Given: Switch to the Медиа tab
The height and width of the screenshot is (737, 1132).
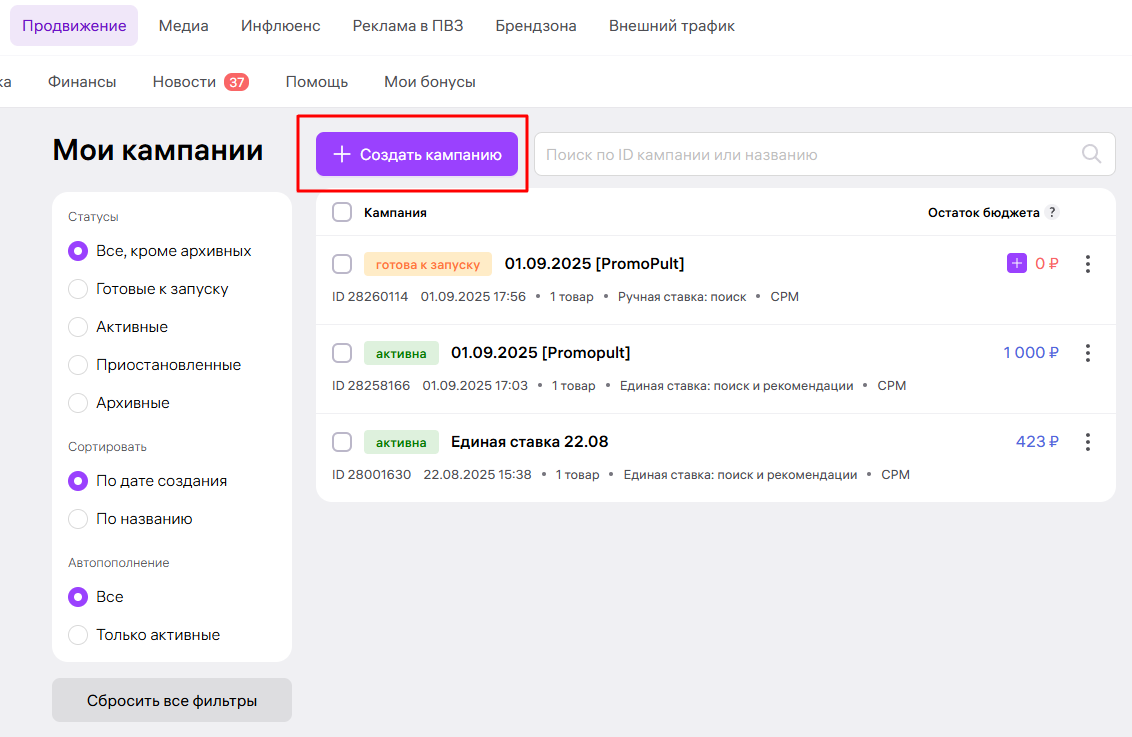Looking at the screenshot, I should (183, 26).
